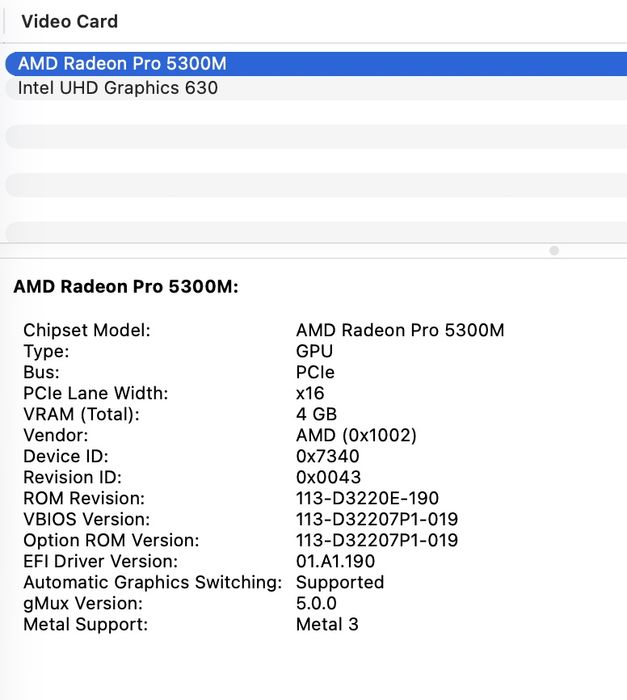Click the Video Card column header
Image resolution: width=627 pixels, height=700 pixels.
tap(70, 21)
